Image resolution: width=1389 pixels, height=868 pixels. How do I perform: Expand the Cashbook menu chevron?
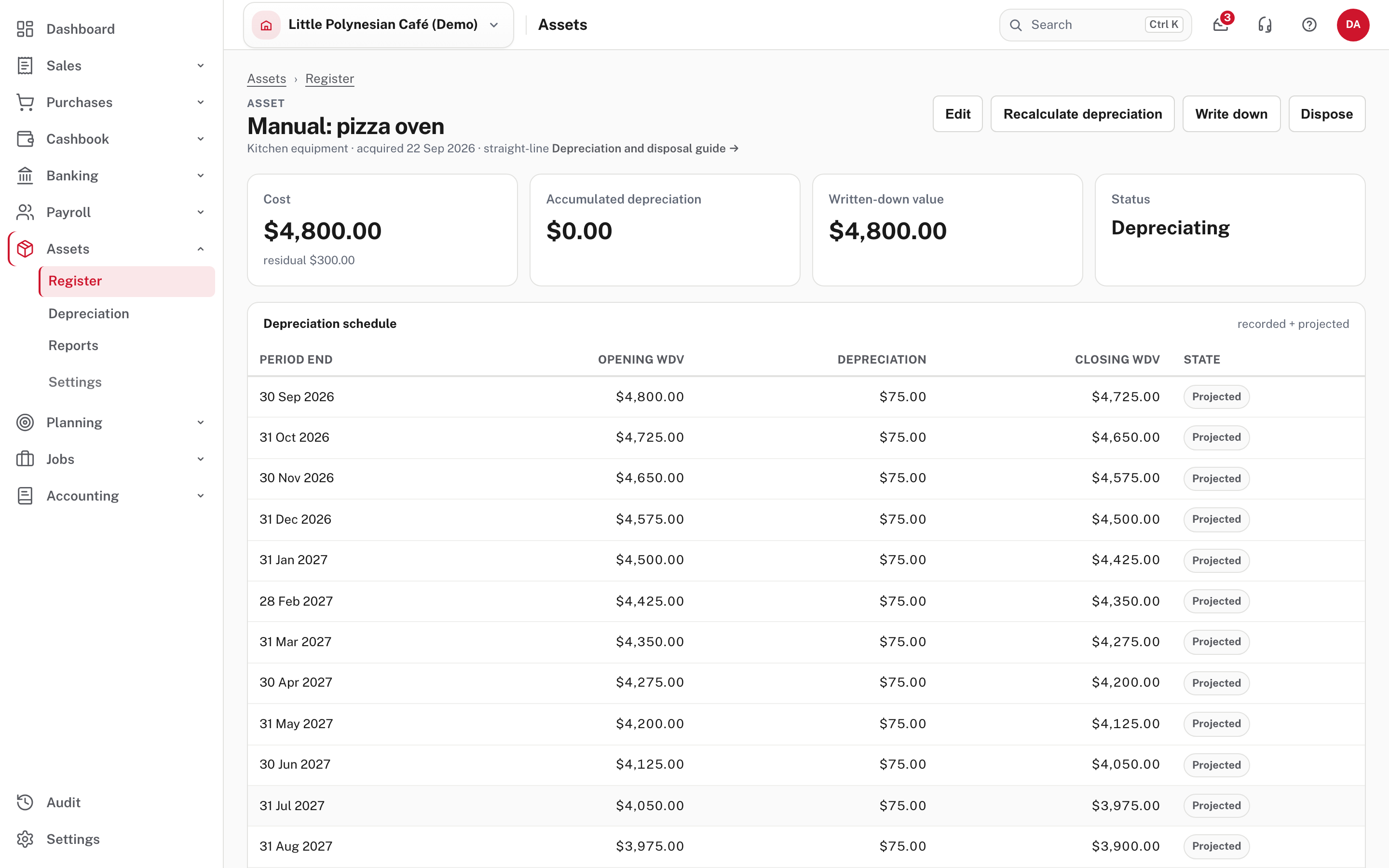pos(200,139)
